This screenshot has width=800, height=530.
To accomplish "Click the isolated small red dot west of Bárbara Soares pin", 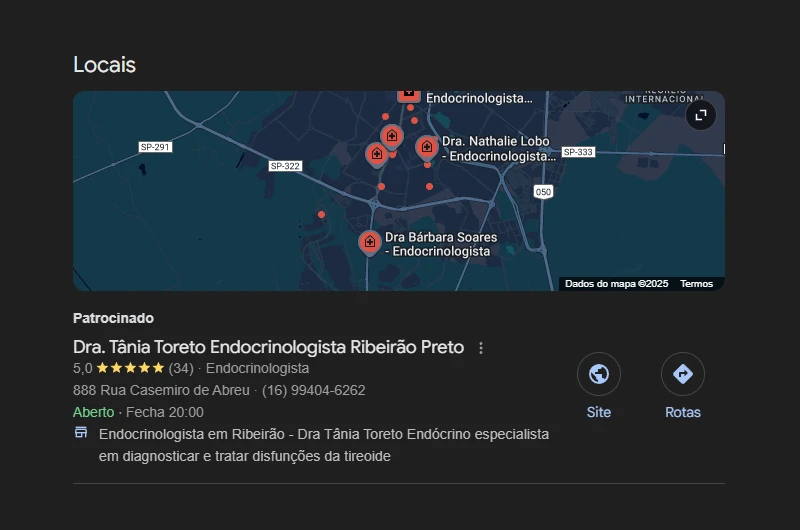I will tap(321, 214).
